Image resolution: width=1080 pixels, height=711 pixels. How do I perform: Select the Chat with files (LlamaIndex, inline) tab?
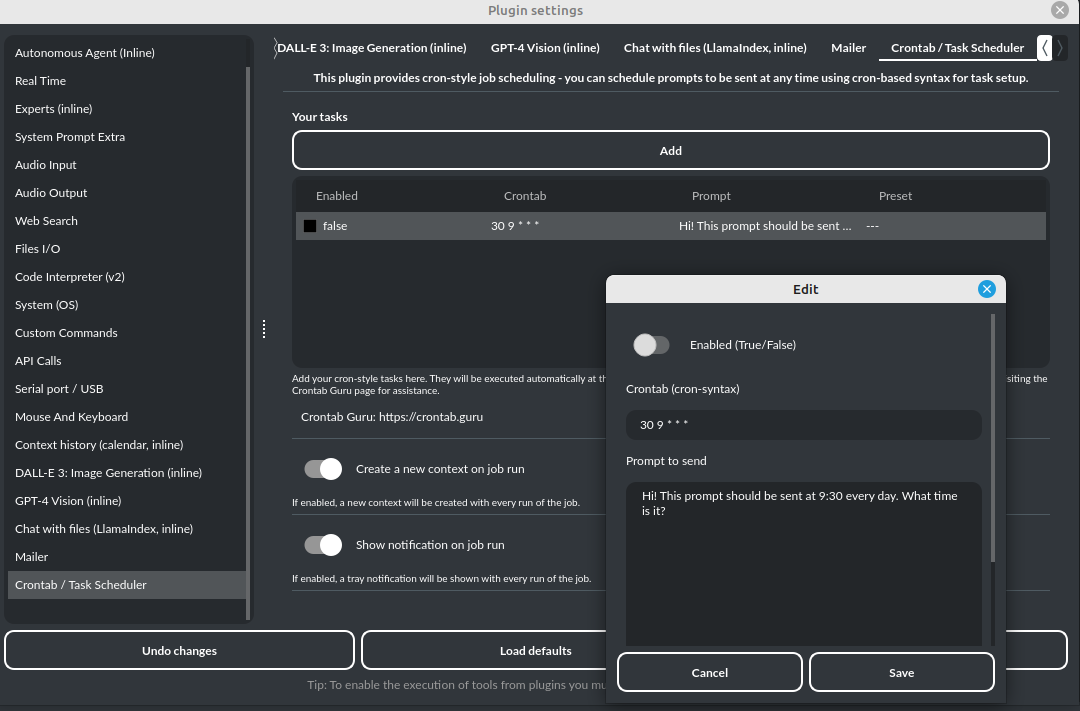pos(715,47)
